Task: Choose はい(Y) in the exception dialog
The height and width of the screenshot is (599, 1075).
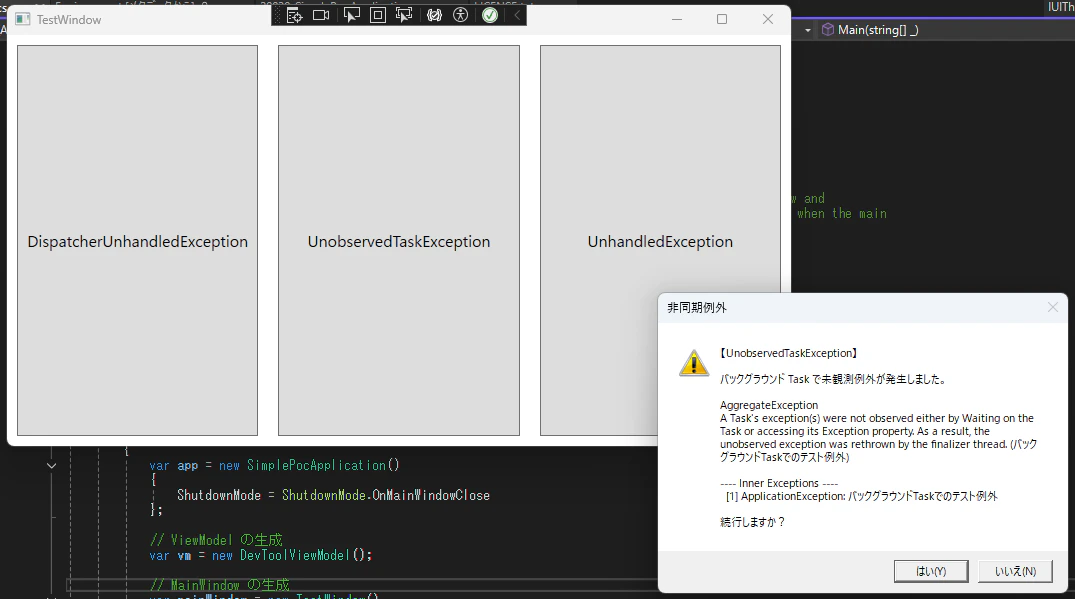Action: 931,571
